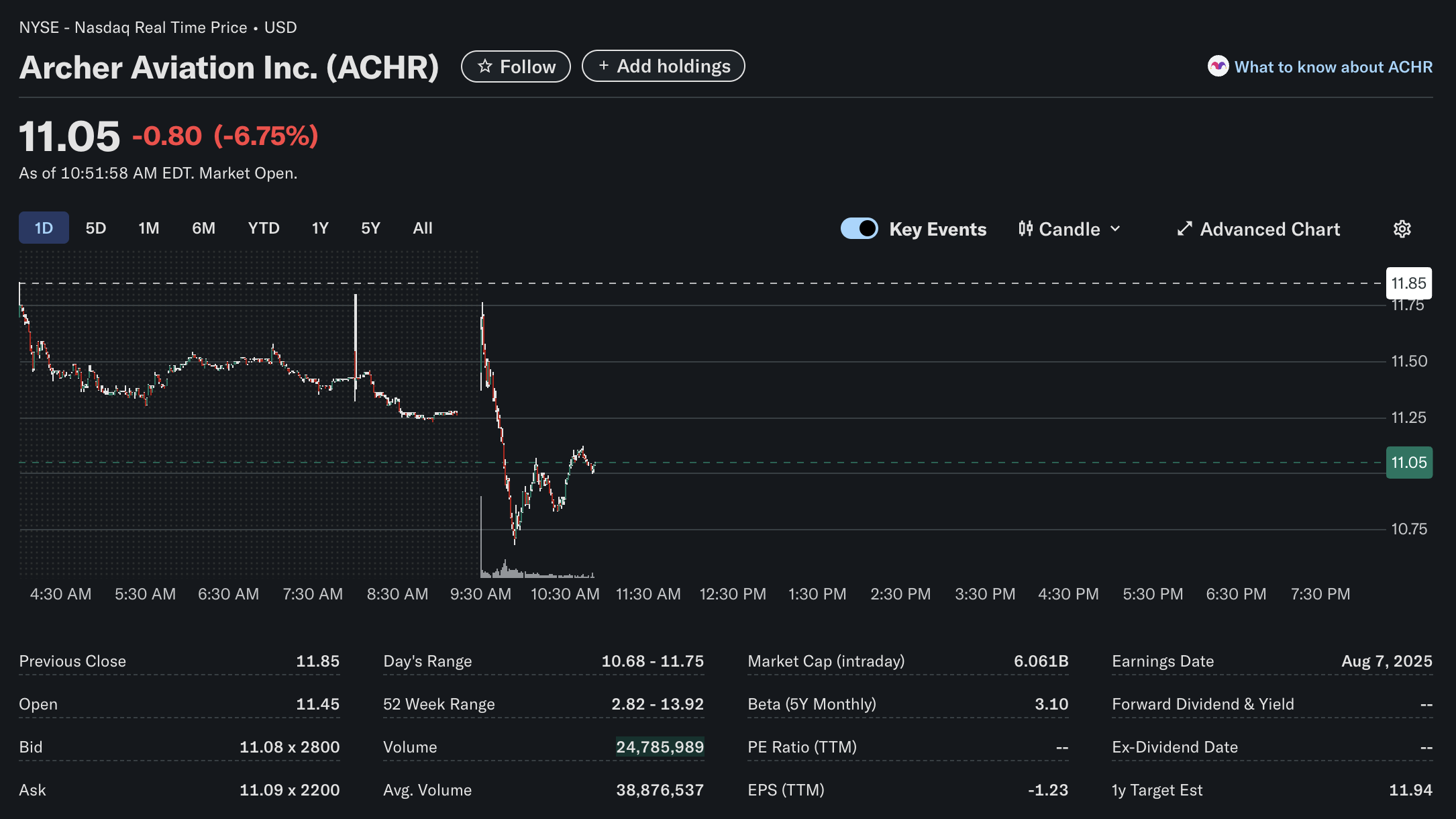The width and height of the screenshot is (1456, 819).
Task: Switch to the 5D time range
Action: [x=96, y=228]
